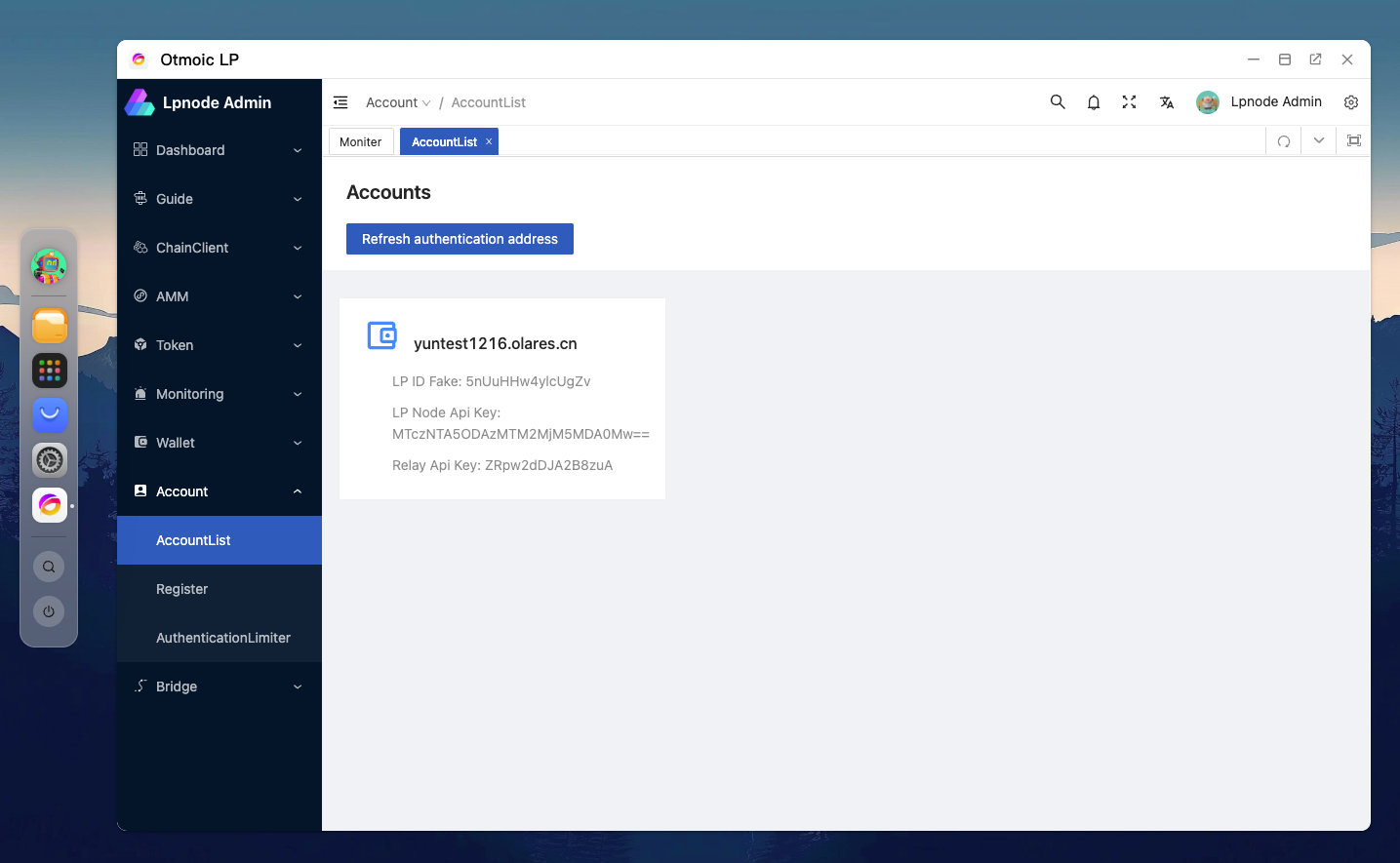This screenshot has height=863, width=1400.
Task: Open the settings gear in header
Action: 1351,102
